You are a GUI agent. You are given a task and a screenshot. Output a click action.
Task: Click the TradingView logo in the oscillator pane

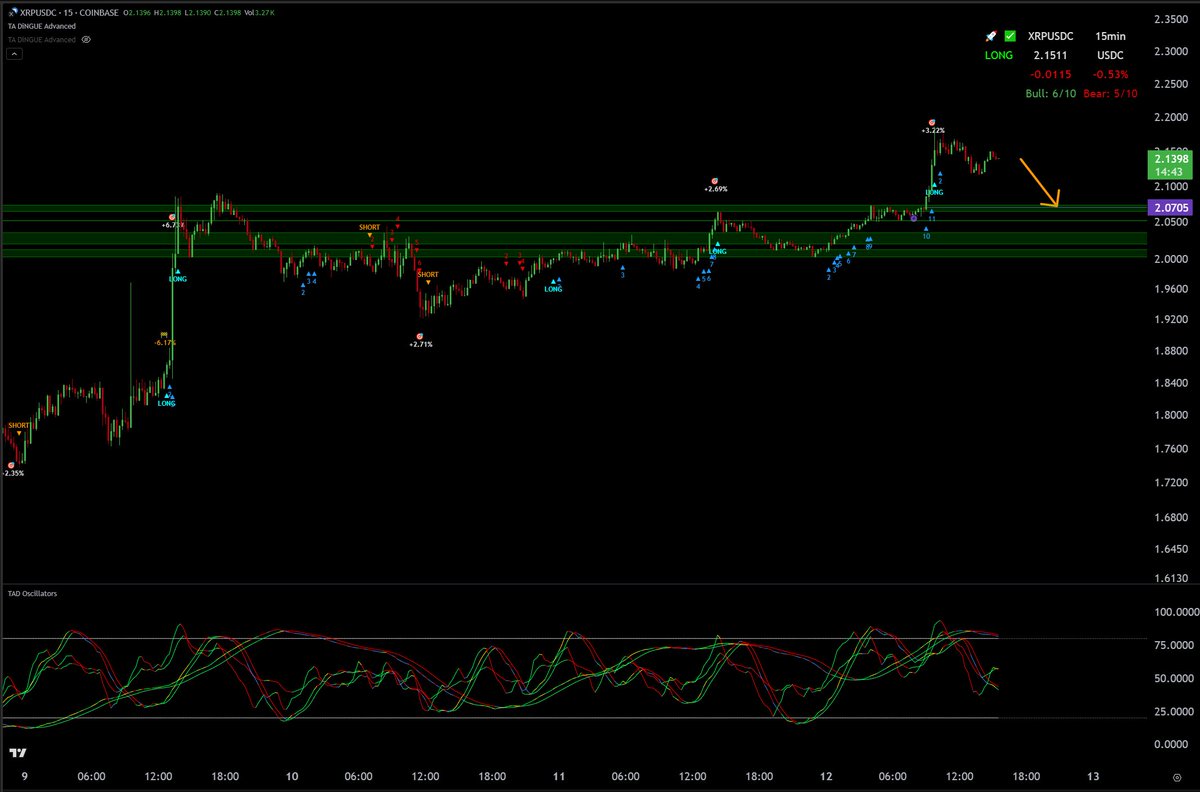[x=16, y=752]
